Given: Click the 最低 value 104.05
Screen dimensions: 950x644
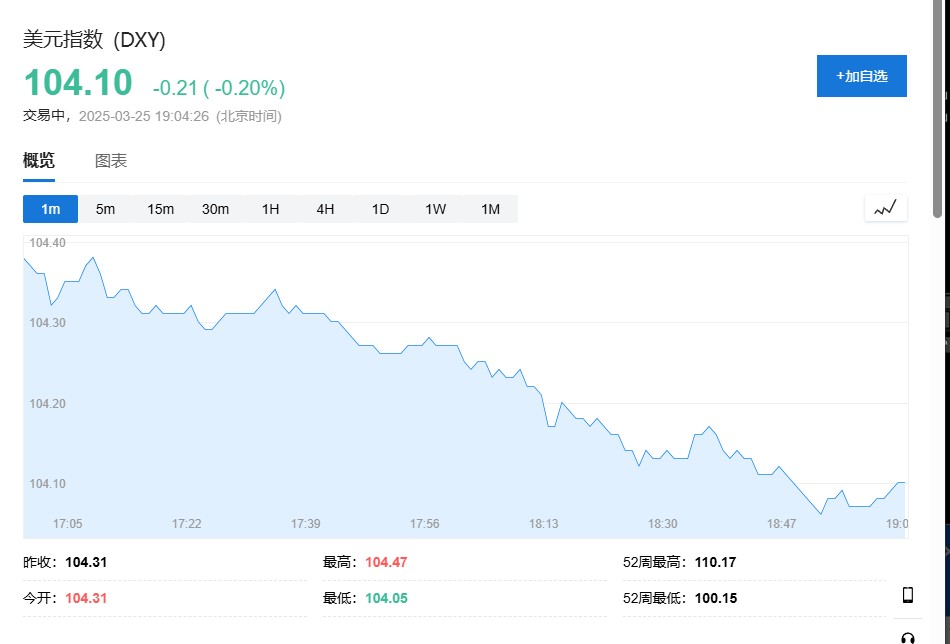Looking at the screenshot, I should pos(386,598).
